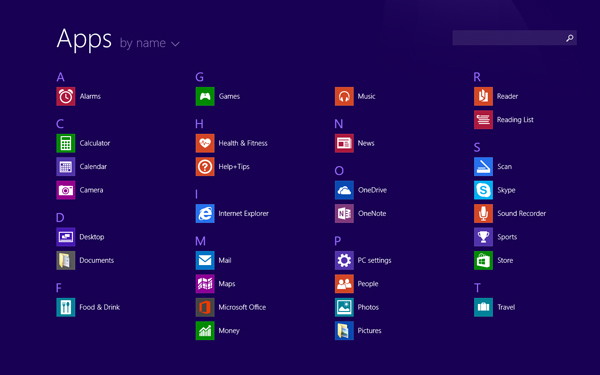600x375 pixels.
Task: Open Food & Drink app icon
Action: (66, 307)
